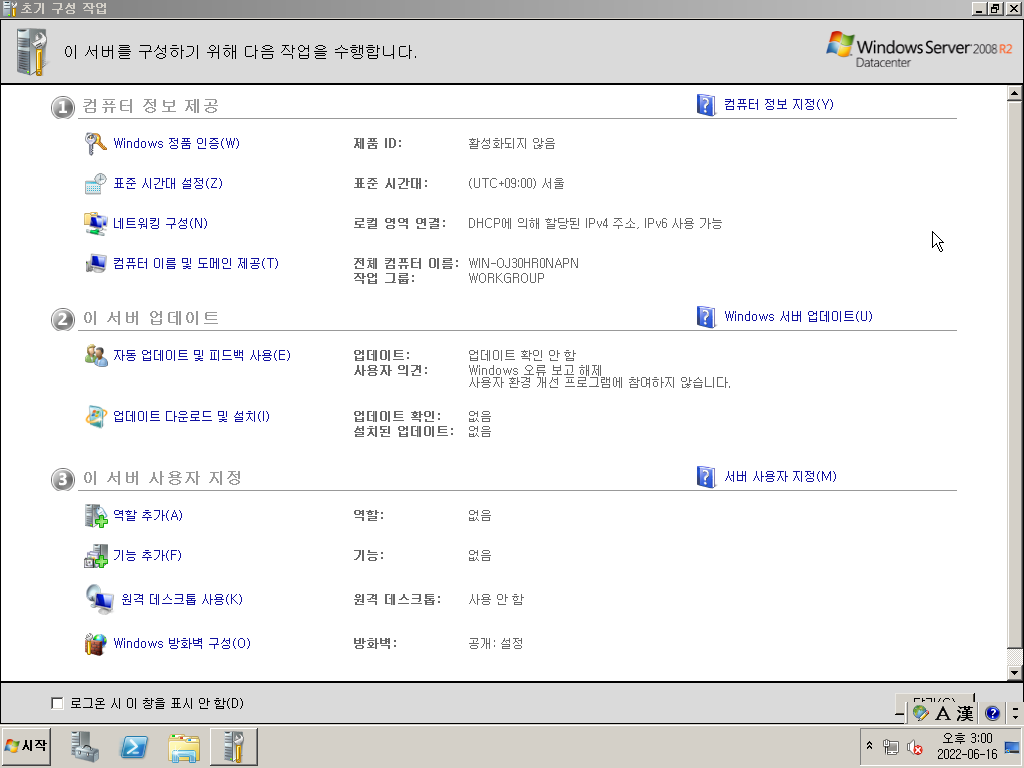1024x768 pixels.
Task: Click the Show desktop tray button
Action: [x=1012, y=746]
